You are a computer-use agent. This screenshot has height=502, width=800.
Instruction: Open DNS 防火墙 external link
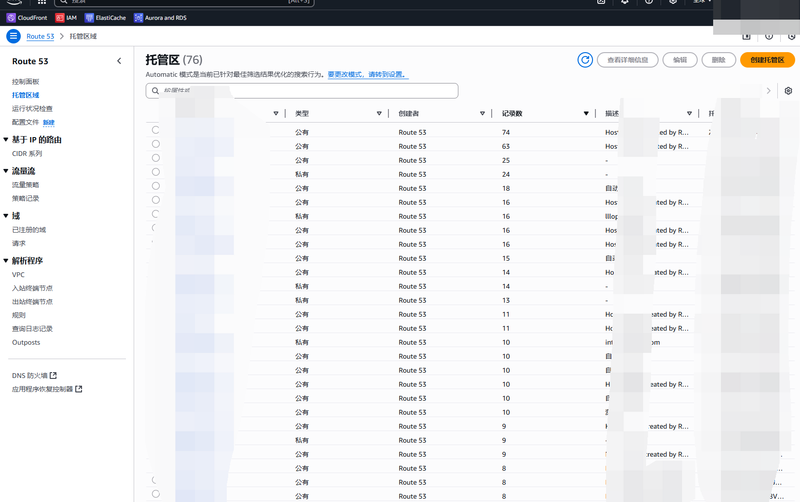[x=34, y=375]
